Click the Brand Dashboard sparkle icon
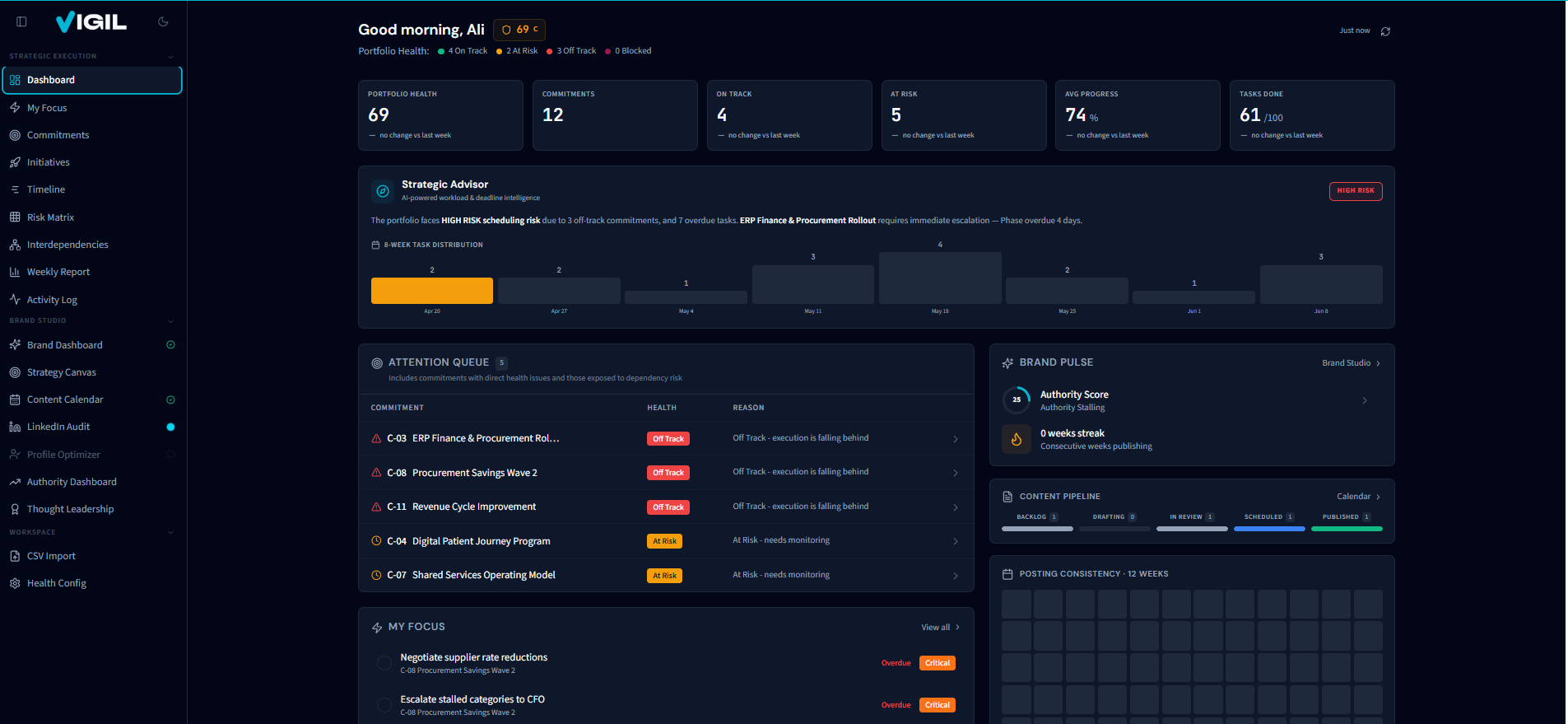 (x=15, y=345)
